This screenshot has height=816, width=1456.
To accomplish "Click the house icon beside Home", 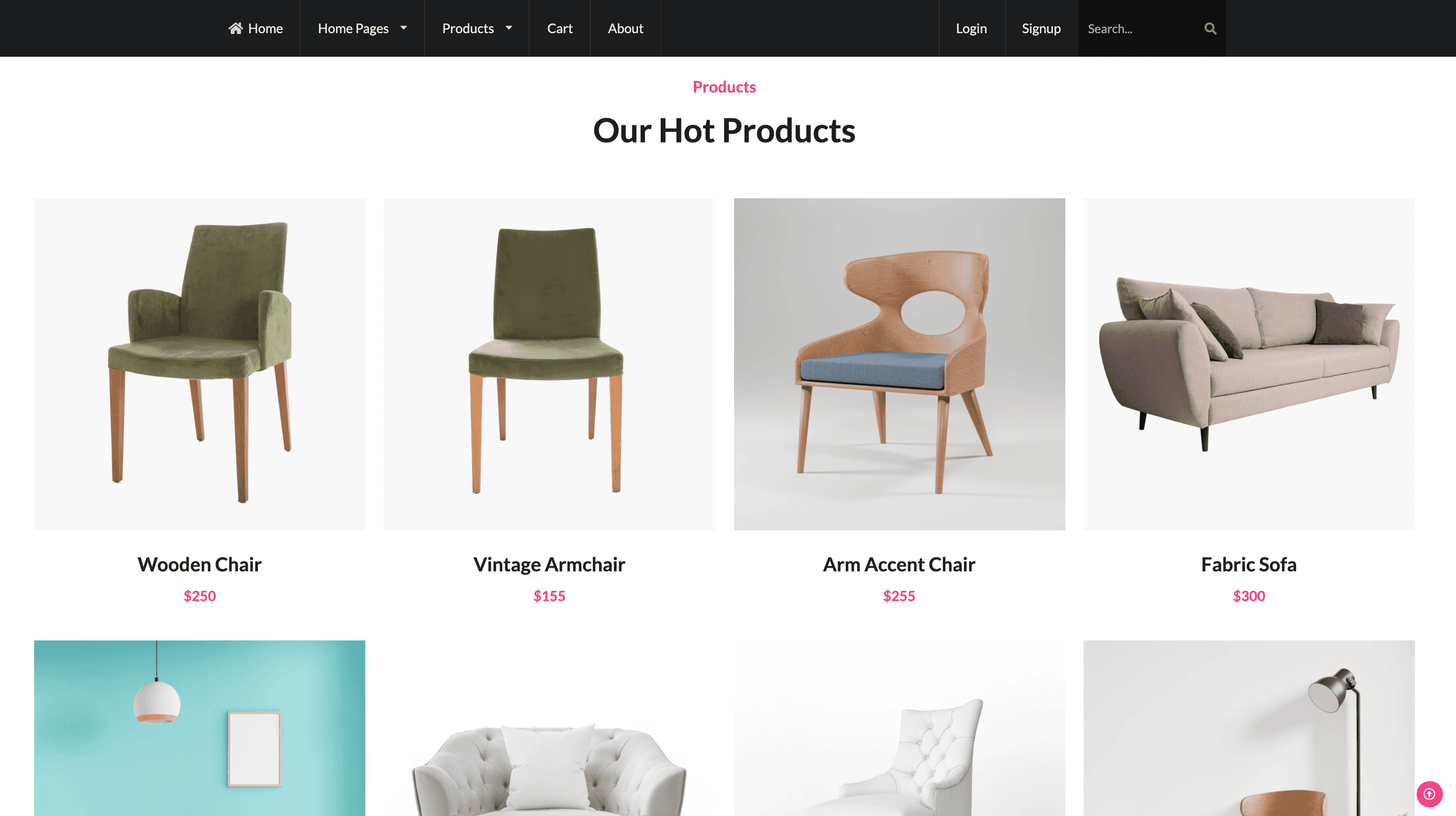I will point(236,28).
